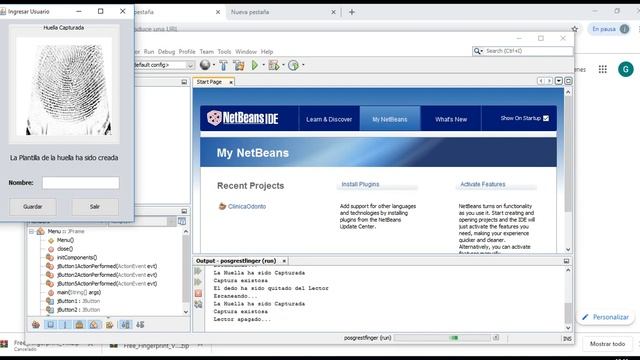The image size is (640, 360).
Task: Toggle the Show On Startup checkbox
Action: 546,118
